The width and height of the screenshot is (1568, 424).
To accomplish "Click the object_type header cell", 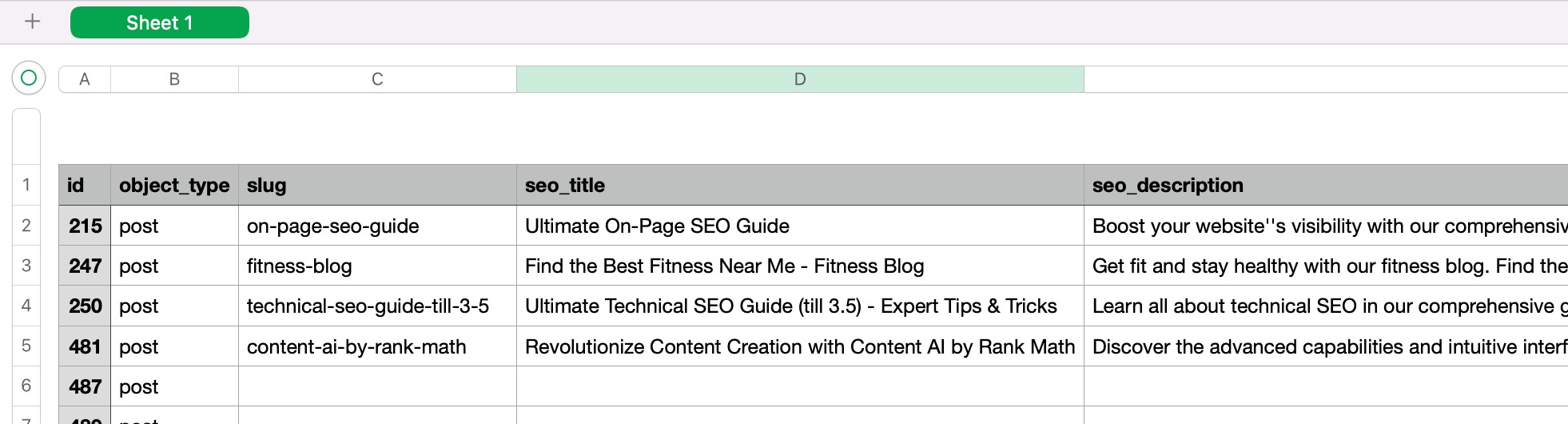I will [x=174, y=186].
